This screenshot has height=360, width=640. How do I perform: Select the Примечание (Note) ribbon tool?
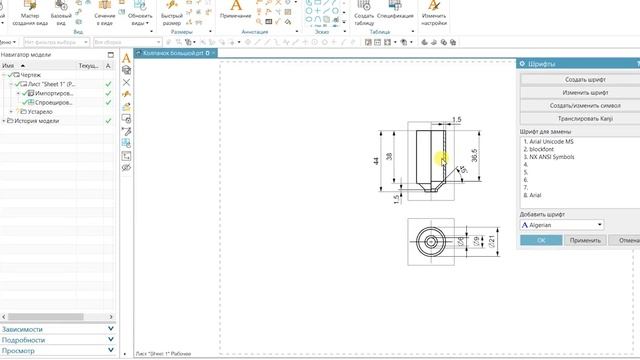click(x=236, y=10)
